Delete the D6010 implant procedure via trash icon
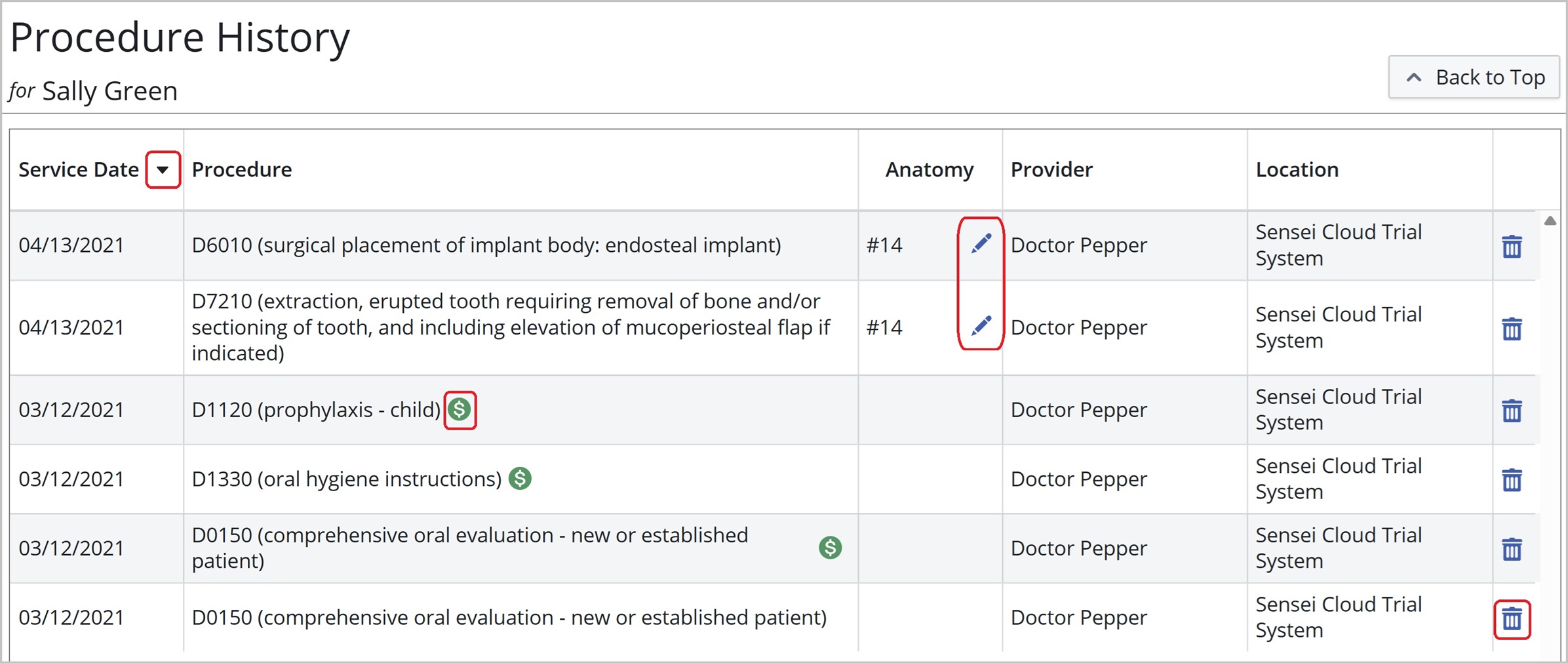This screenshot has height=663, width=1568. (x=1512, y=247)
